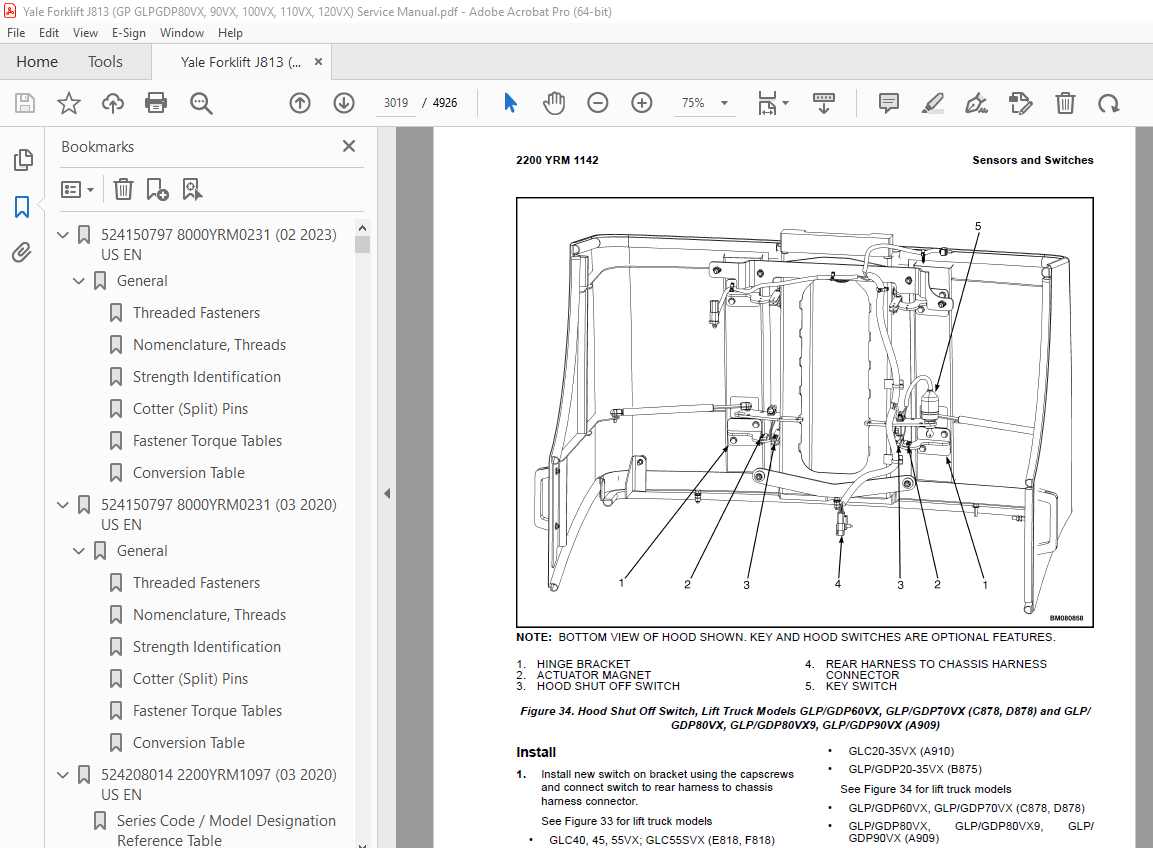This screenshot has height=848, width=1153.
Task: Open the Help menu
Action: [x=230, y=33]
